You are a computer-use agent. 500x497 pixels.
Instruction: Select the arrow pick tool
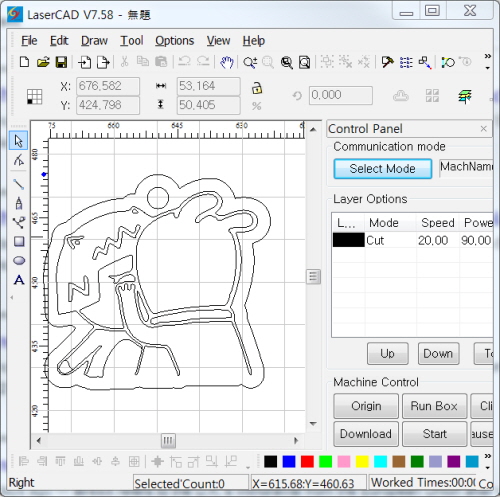[x=19, y=141]
